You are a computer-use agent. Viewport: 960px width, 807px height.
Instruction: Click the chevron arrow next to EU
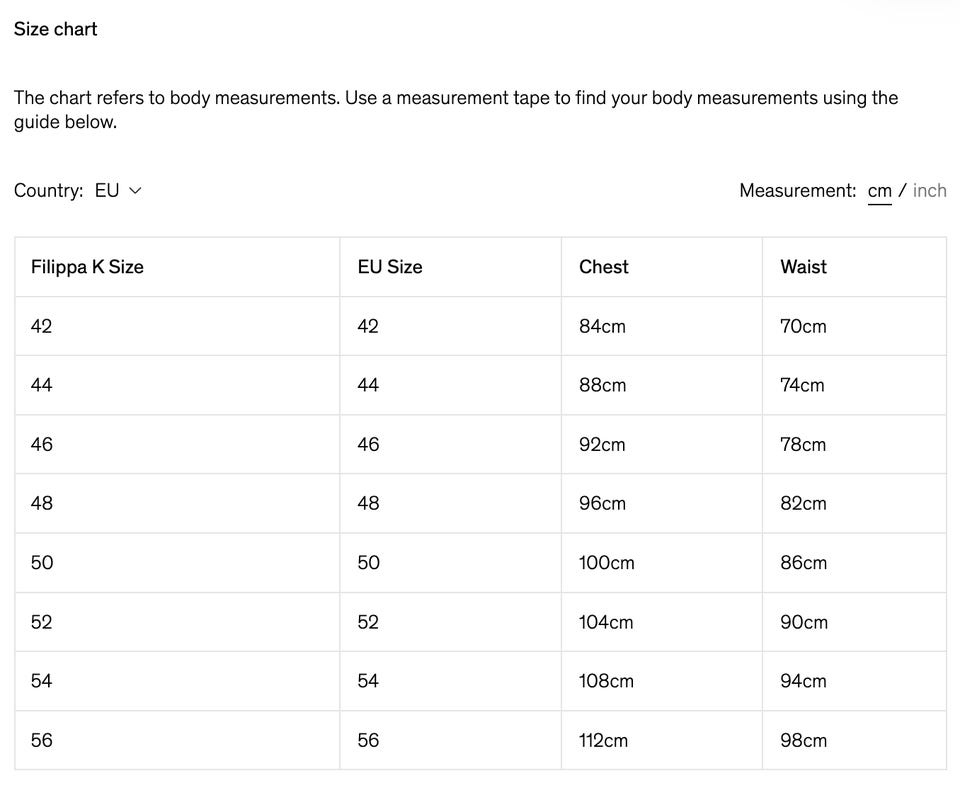(x=136, y=190)
